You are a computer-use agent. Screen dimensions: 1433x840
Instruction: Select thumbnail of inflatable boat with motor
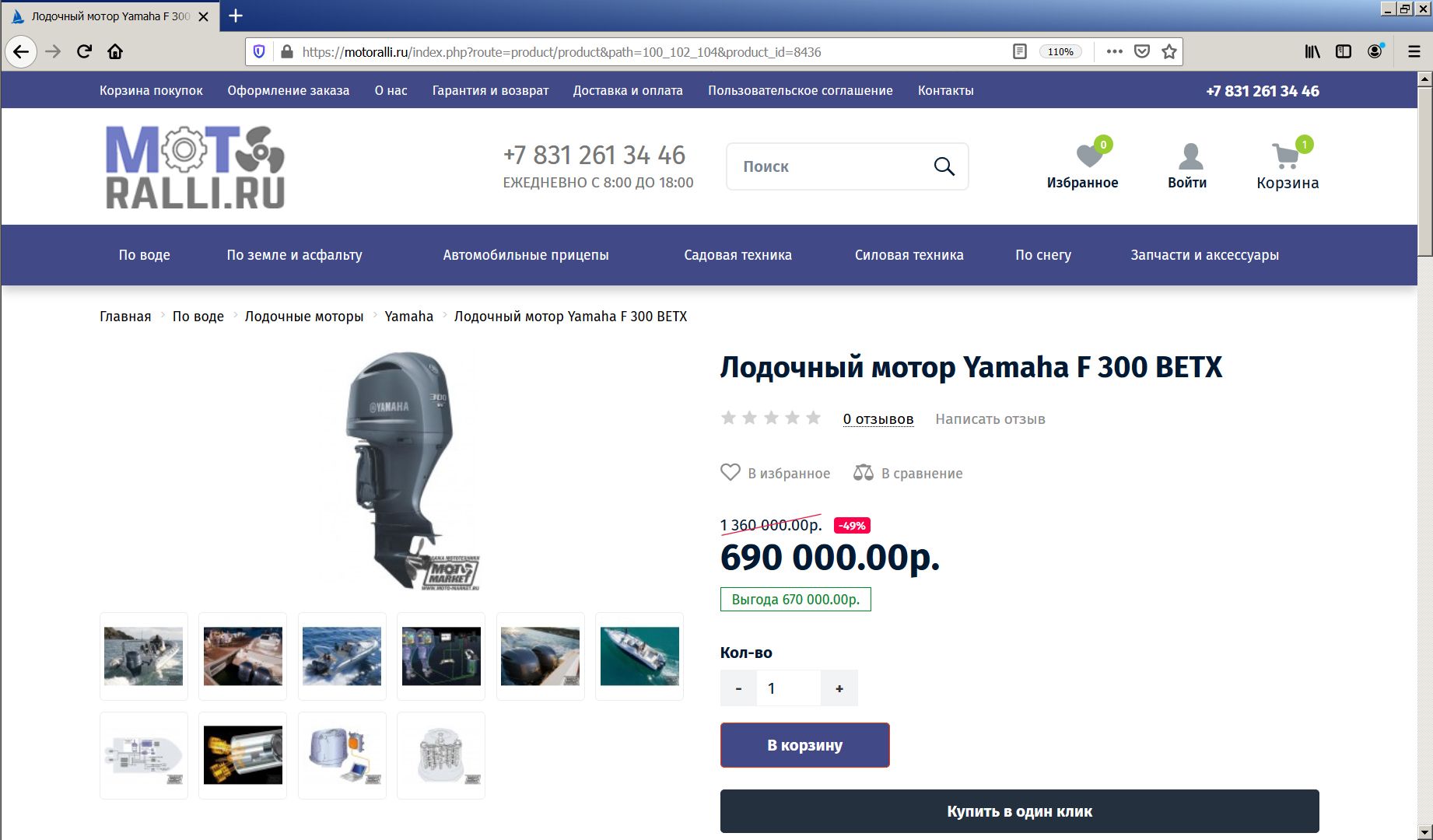(144, 656)
